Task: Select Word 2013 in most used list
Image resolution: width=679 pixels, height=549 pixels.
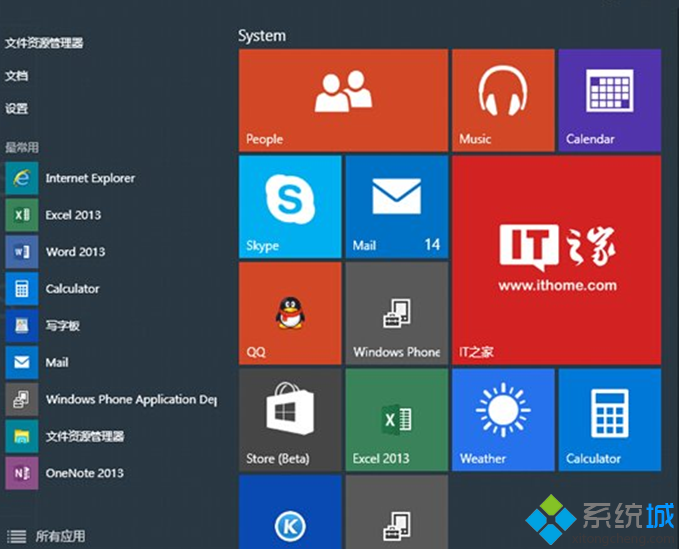Action: (75, 252)
